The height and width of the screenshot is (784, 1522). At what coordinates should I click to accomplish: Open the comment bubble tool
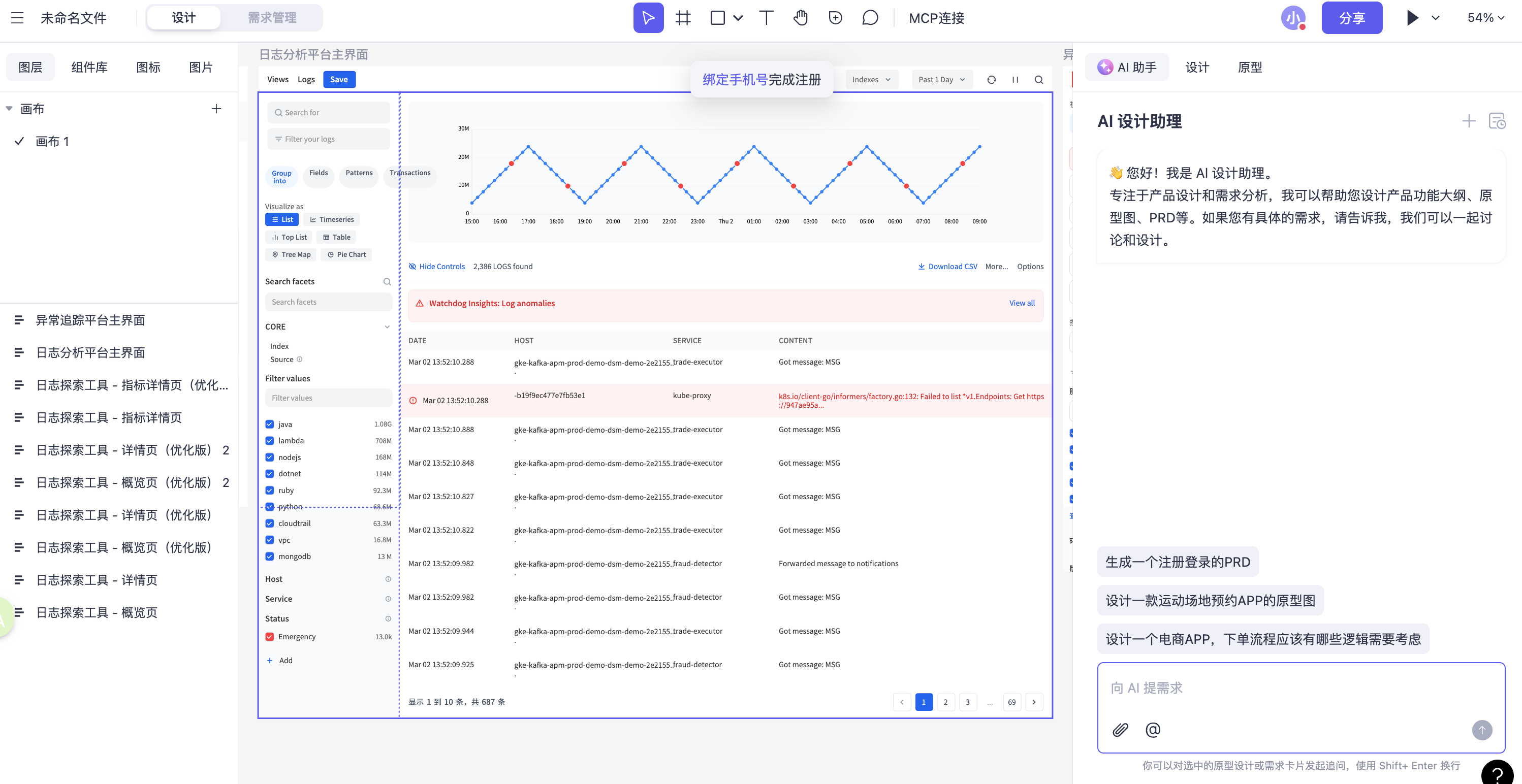pyautogui.click(x=870, y=18)
